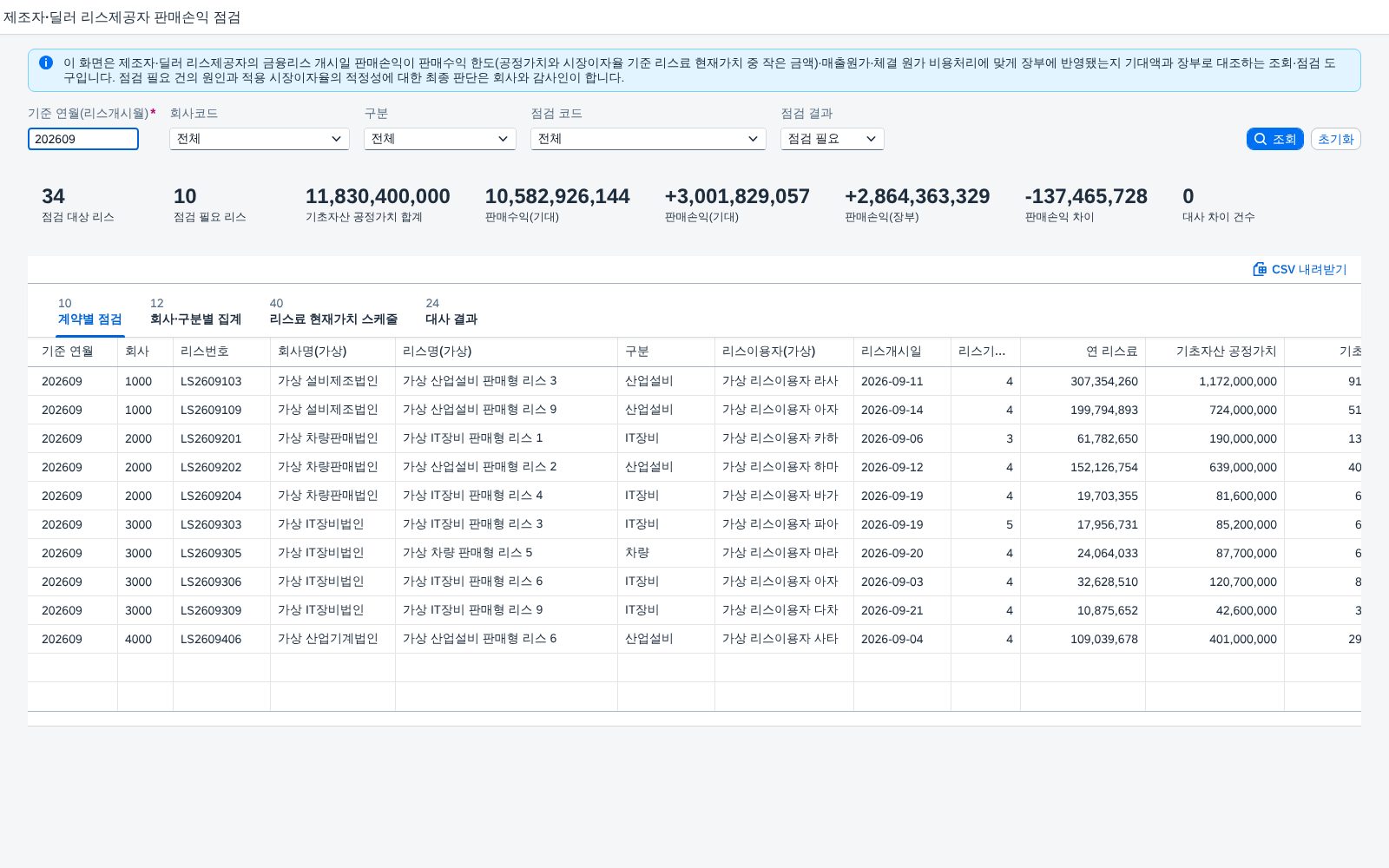Click the 판매수익(기대) value 10,582,926,144
Image resolution: width=1389 pixels, height=868 pixels.
pos(557,197)
